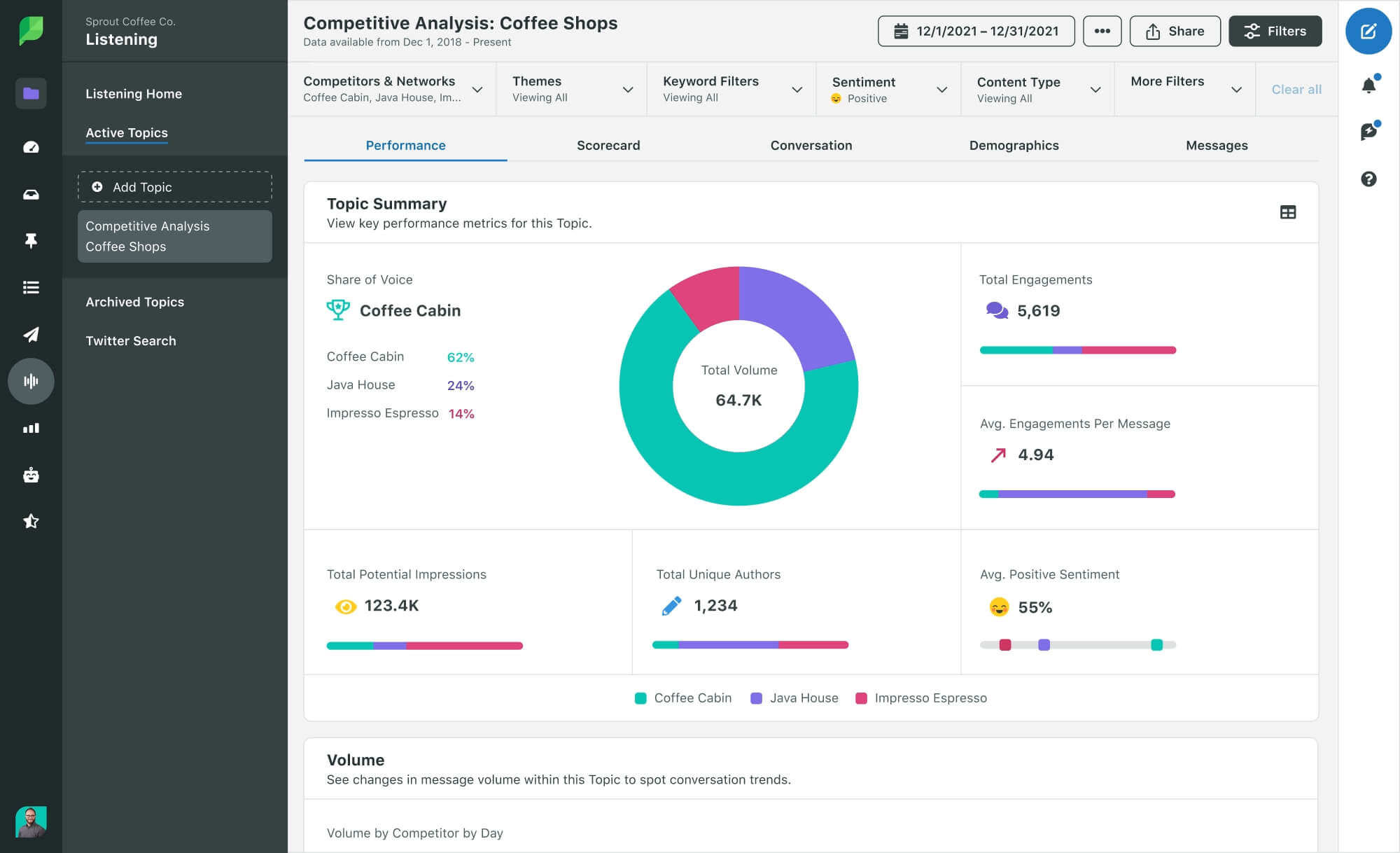Click Clear all active filters

coord(1296,89)
